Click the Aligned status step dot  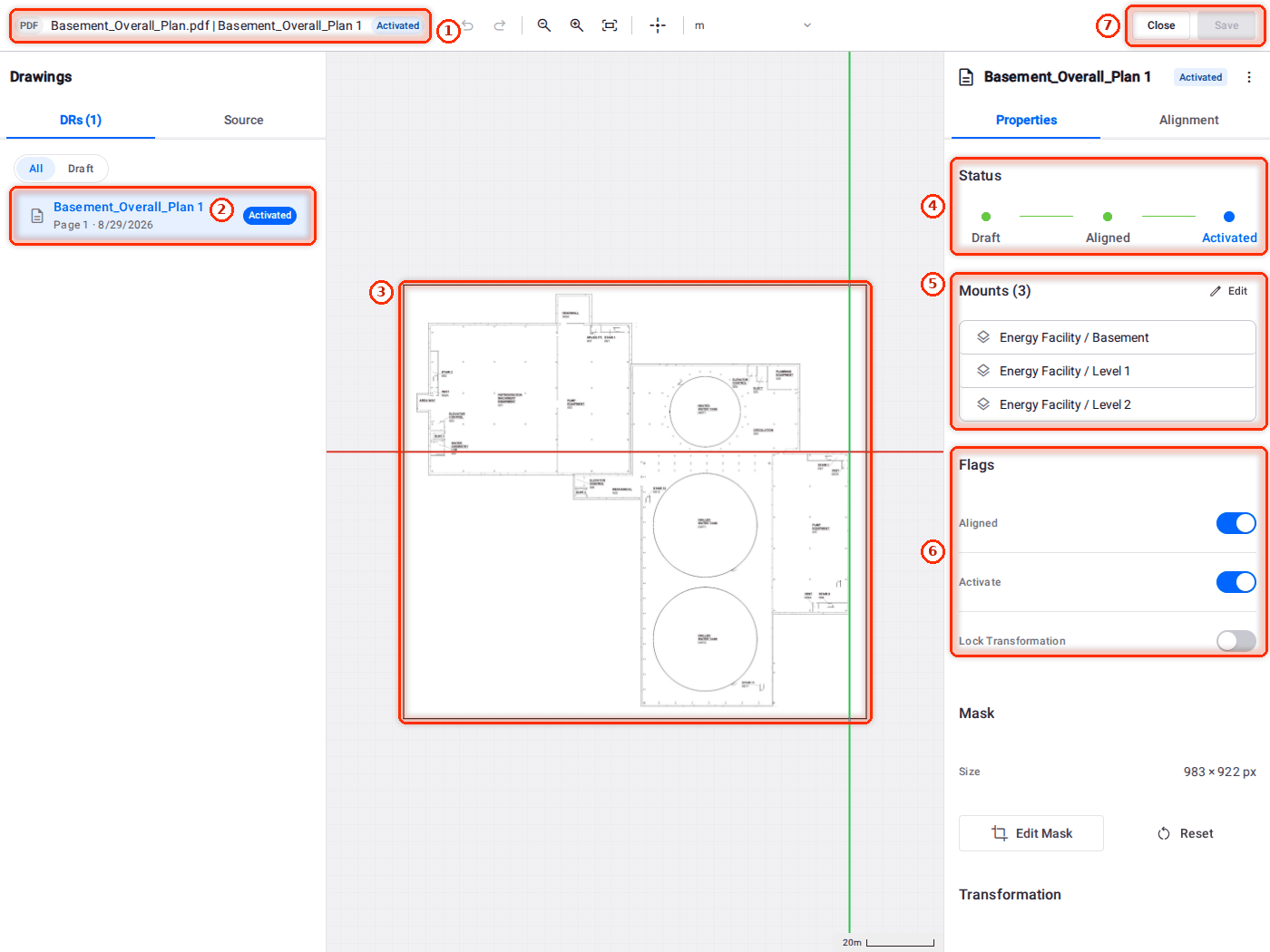click(1108, 217)
